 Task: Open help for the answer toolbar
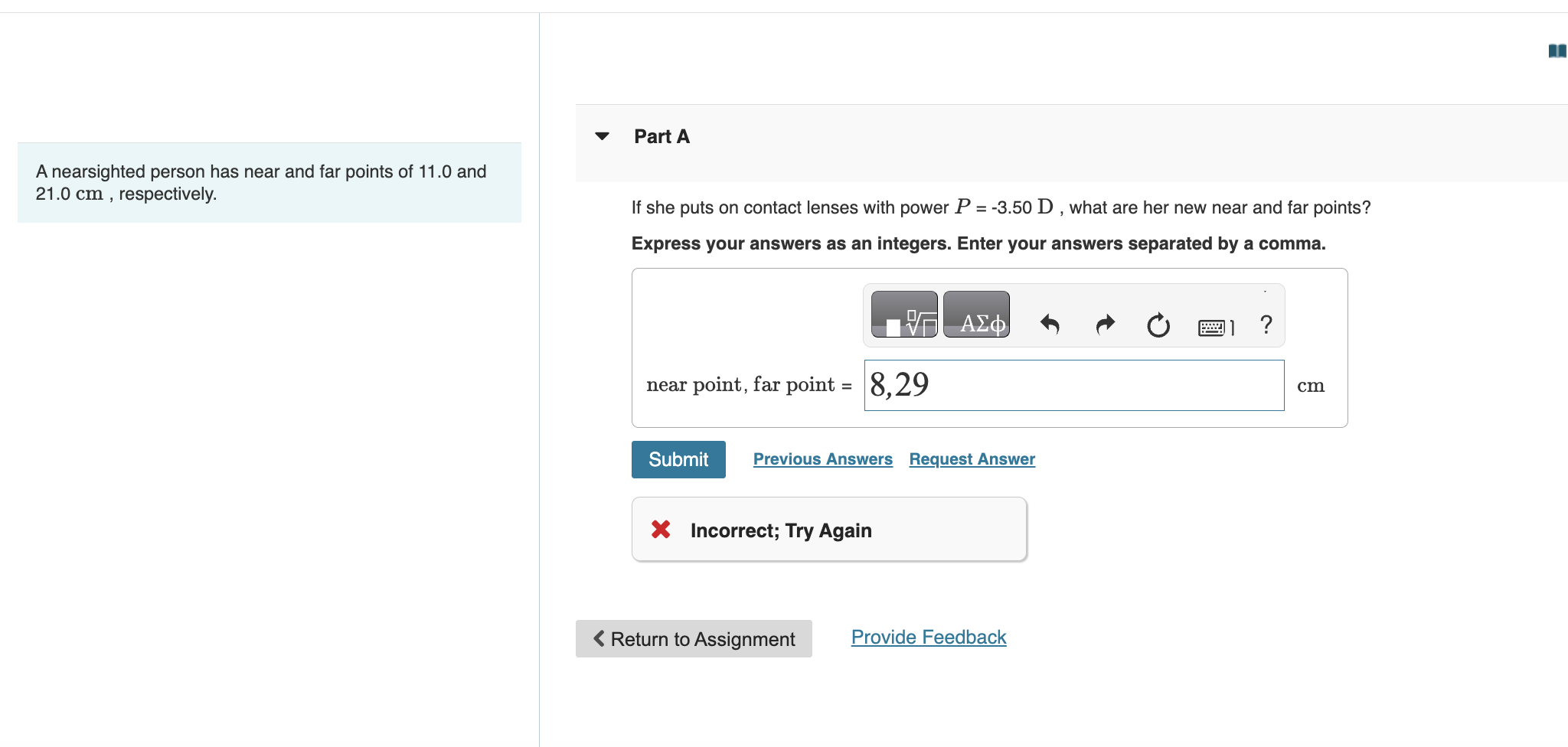coord(1265,325)
